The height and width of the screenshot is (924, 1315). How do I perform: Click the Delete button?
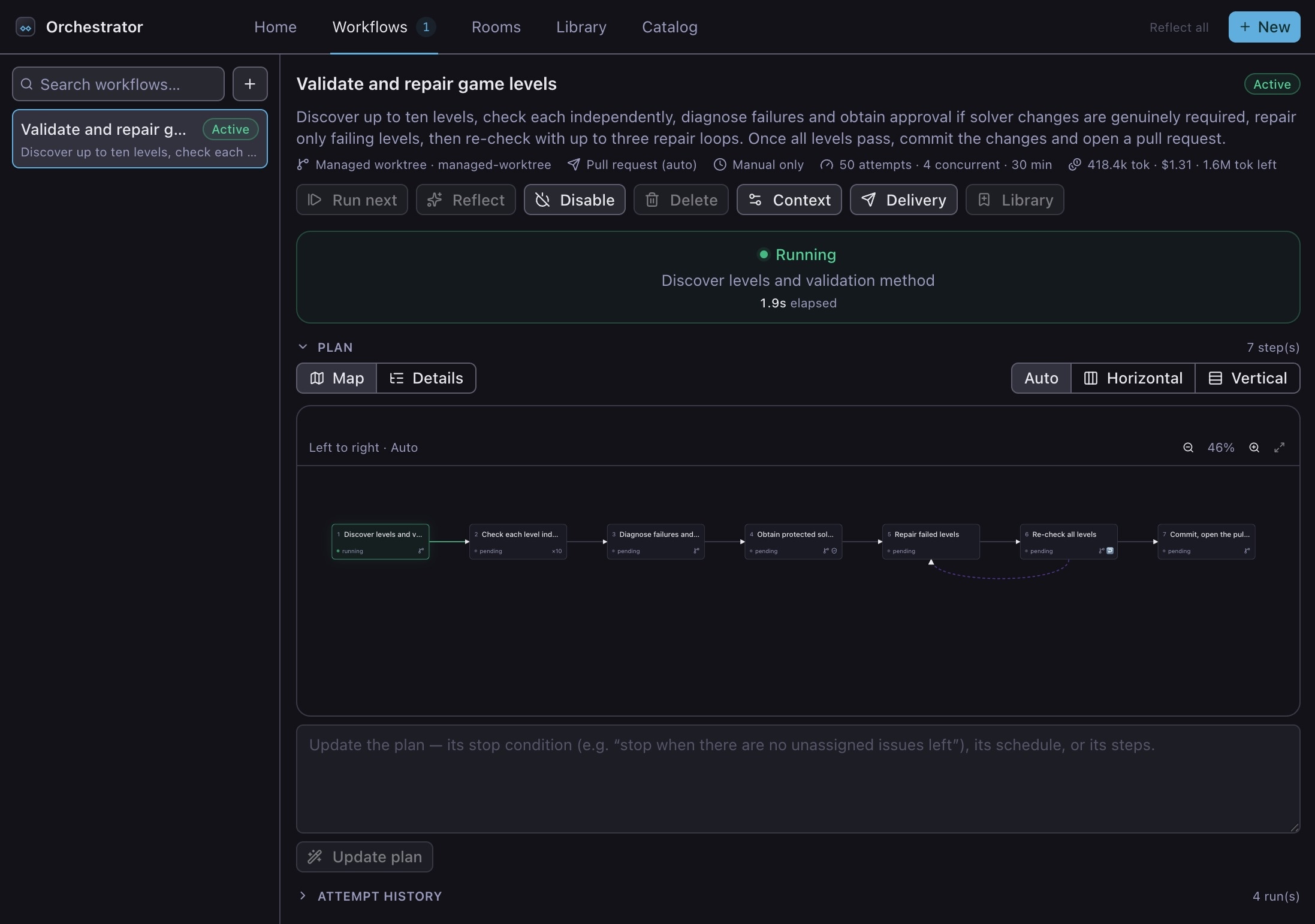(x=681, y=200)
